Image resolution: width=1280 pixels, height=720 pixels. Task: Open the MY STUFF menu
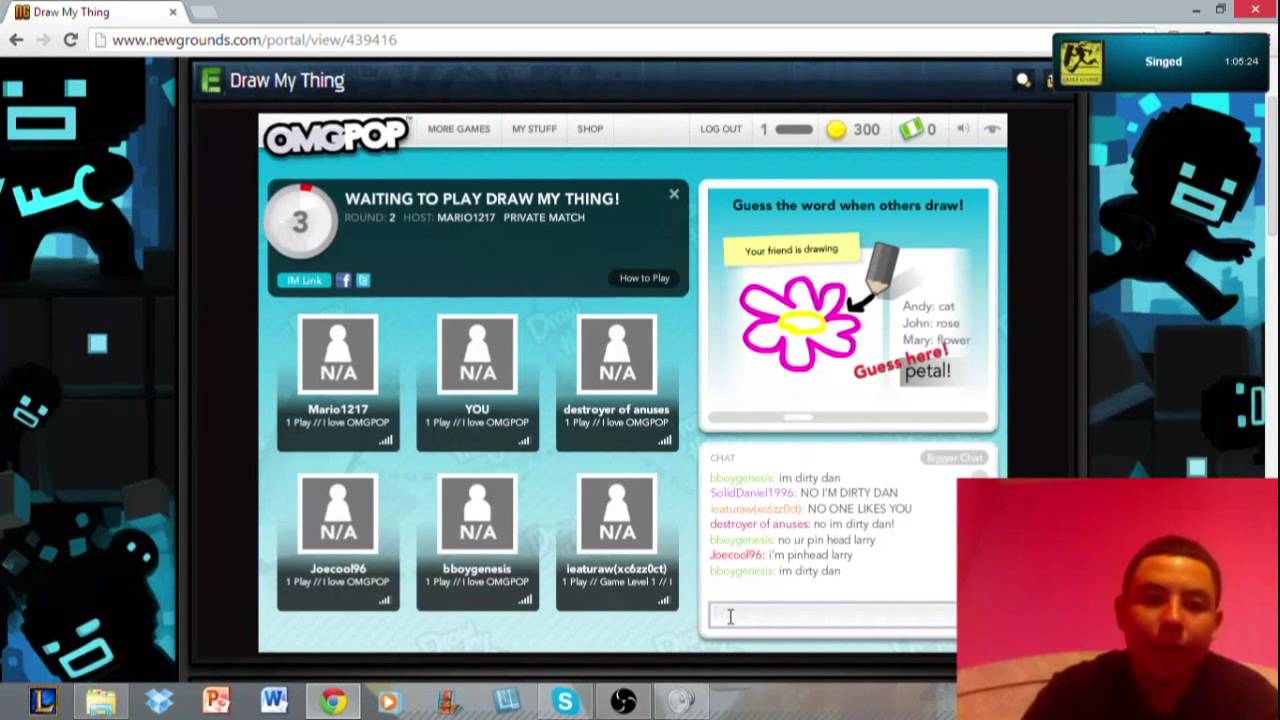534,129
